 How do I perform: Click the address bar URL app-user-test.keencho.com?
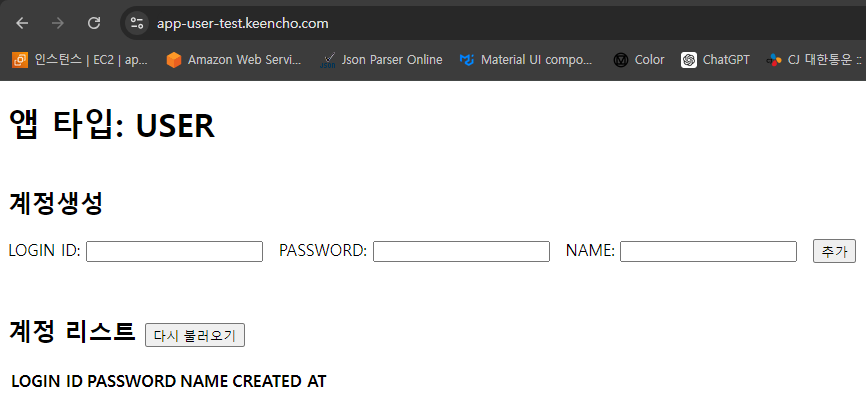(242, 23)
